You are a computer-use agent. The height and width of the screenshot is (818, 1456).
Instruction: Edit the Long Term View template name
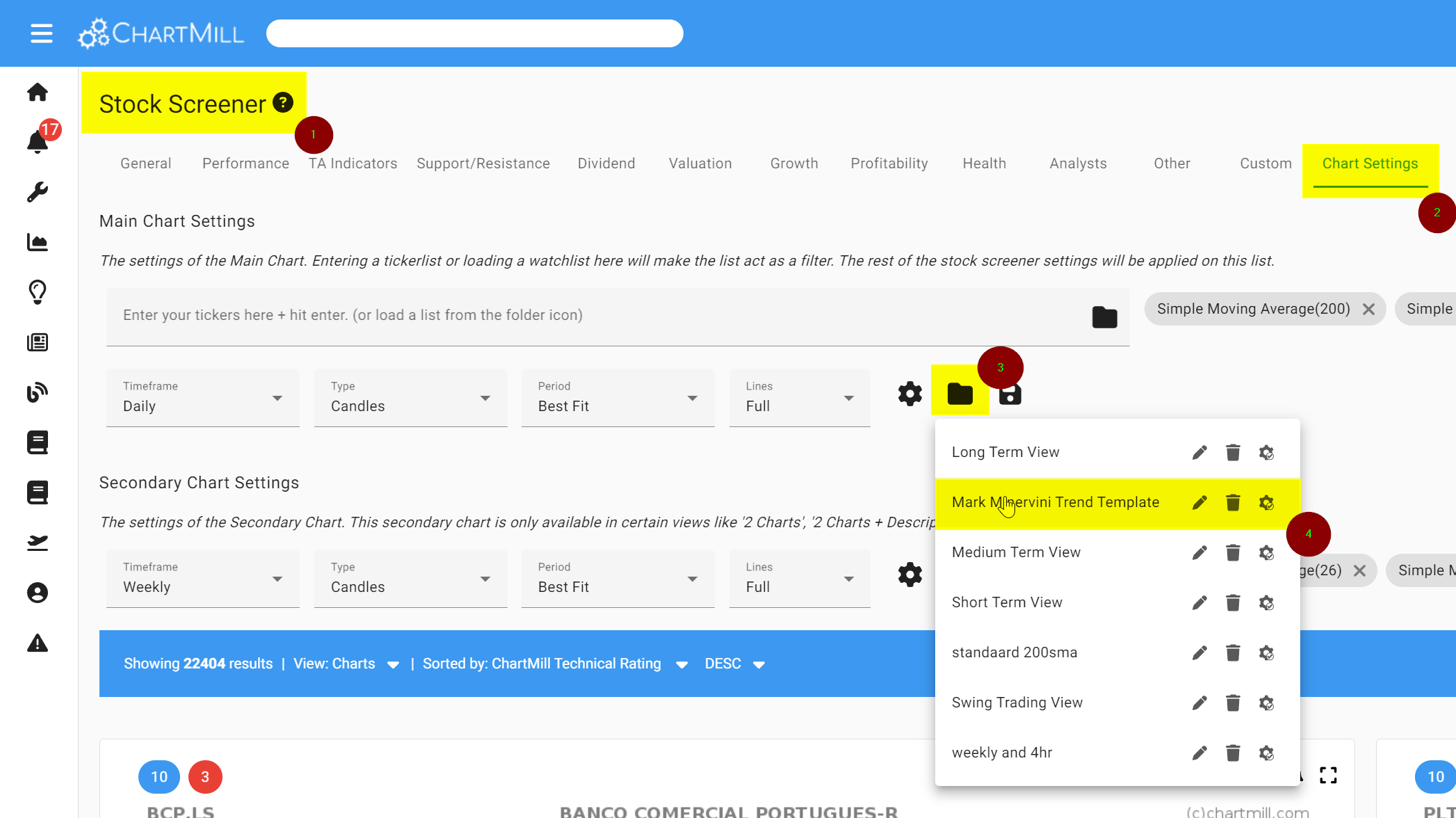(1199, 453)
